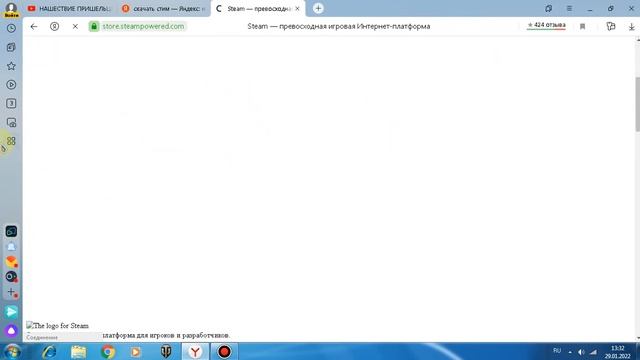
Task: Open the open-tabs counter icon showing 3
Action: [11, 103]
